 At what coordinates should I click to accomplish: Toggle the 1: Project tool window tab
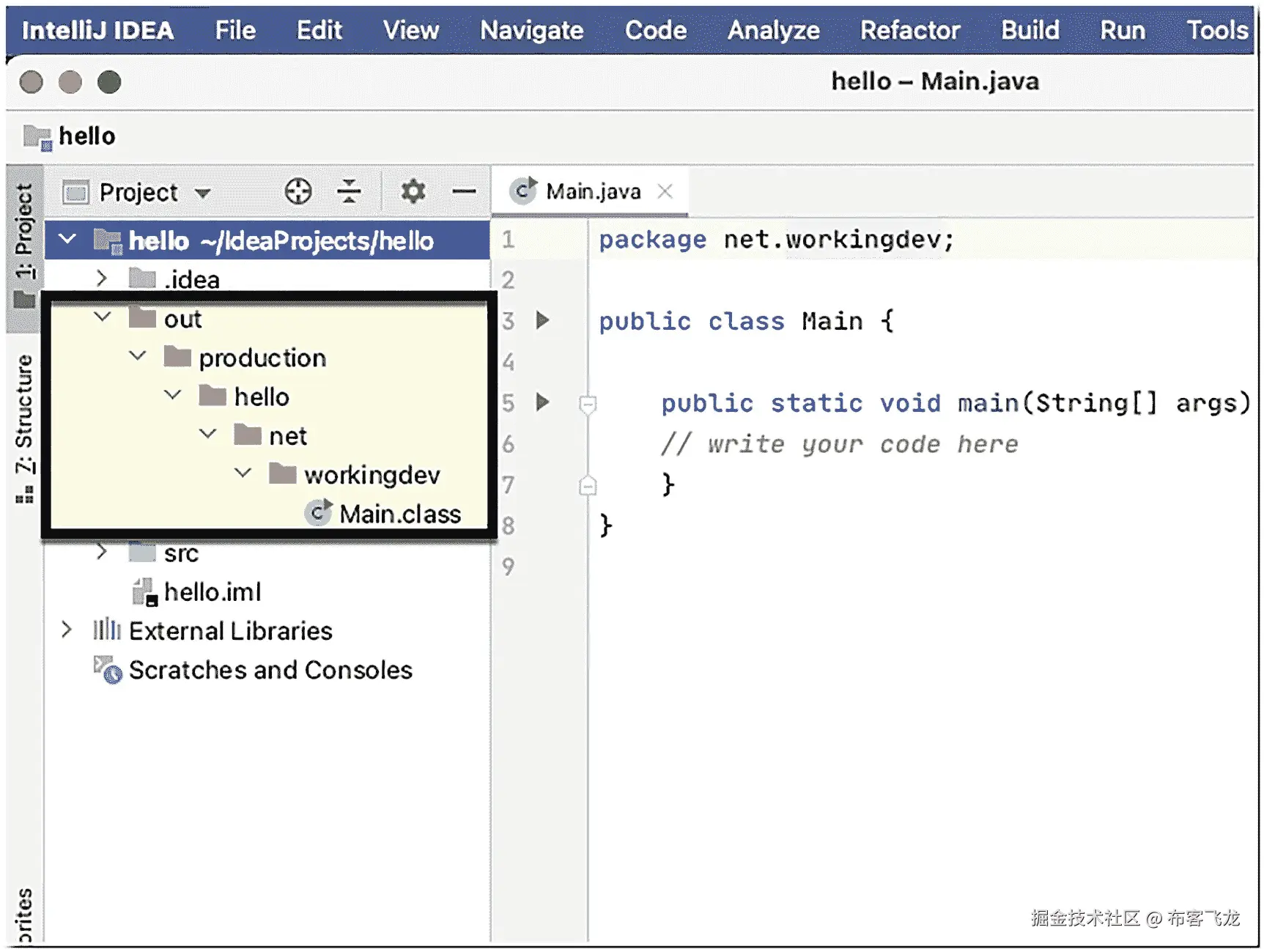pos(25,248)
